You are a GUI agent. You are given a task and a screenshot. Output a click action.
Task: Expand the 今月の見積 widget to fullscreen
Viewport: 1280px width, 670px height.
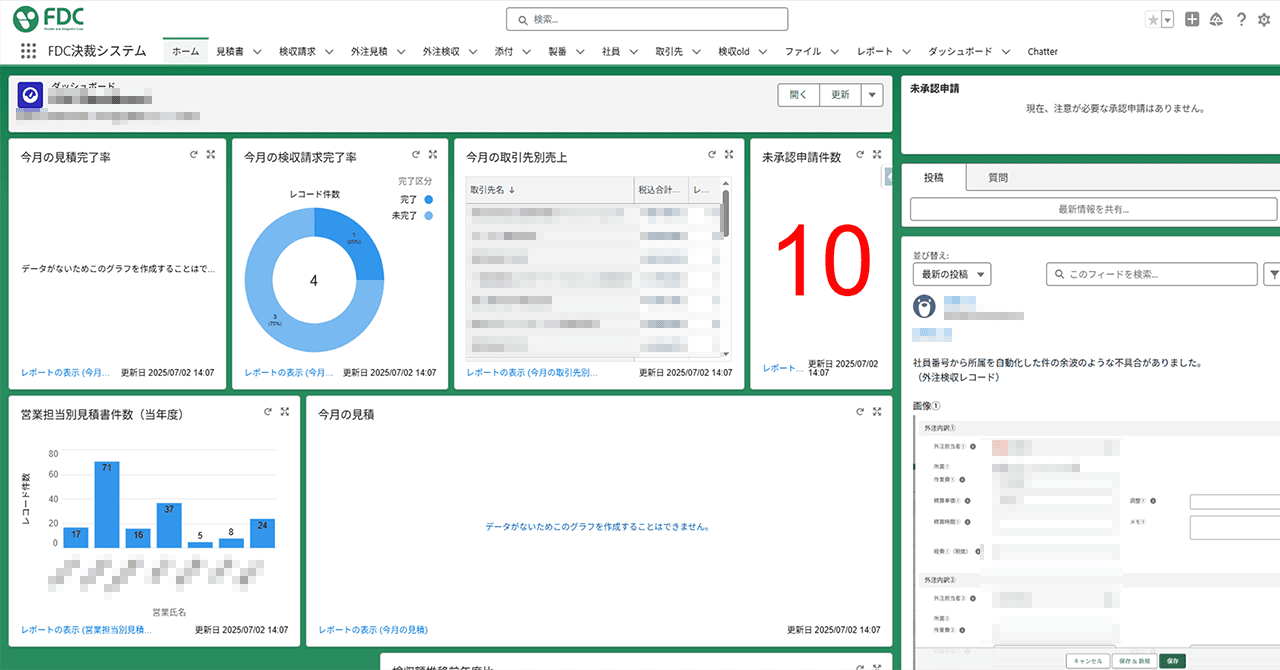(877, 411)
